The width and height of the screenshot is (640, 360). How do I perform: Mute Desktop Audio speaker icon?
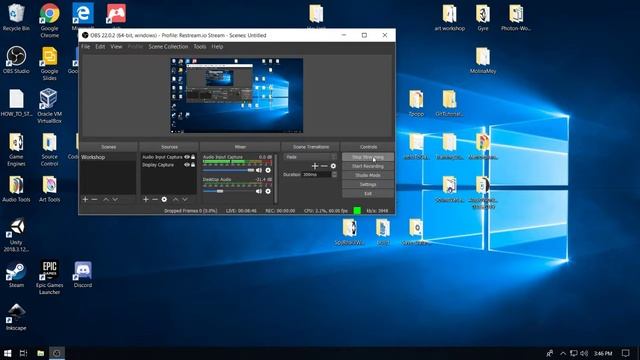tap(259, 191)
